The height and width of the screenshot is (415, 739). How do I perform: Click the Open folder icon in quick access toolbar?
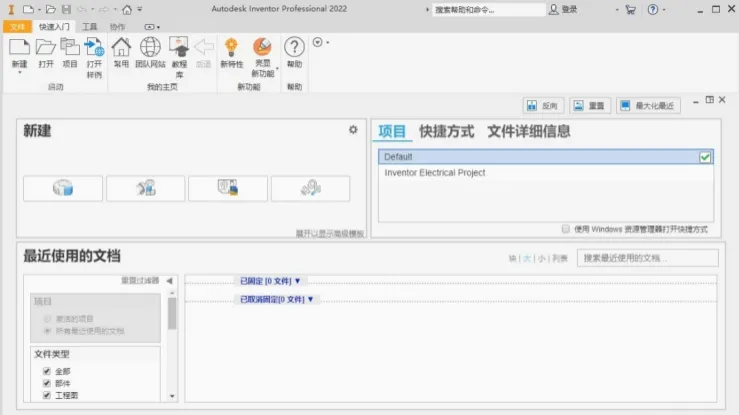[x=51, y=9]
